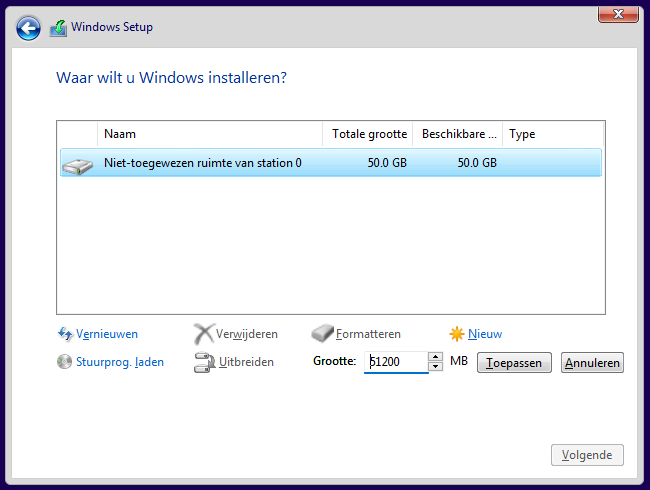Click the Vernieuwen refresh arrows icon

(x=65, y=334)
